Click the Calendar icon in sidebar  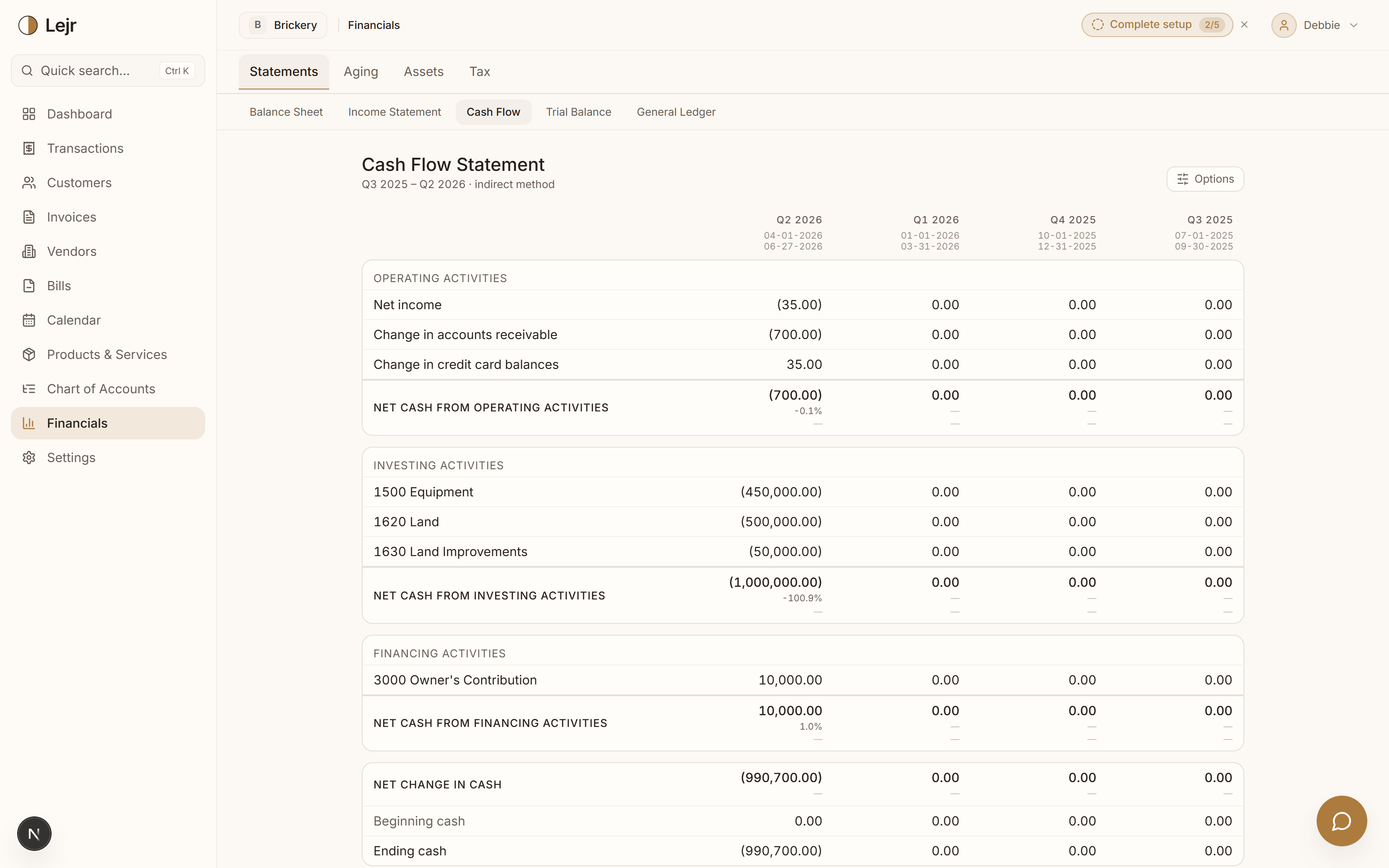coord(28,321)
